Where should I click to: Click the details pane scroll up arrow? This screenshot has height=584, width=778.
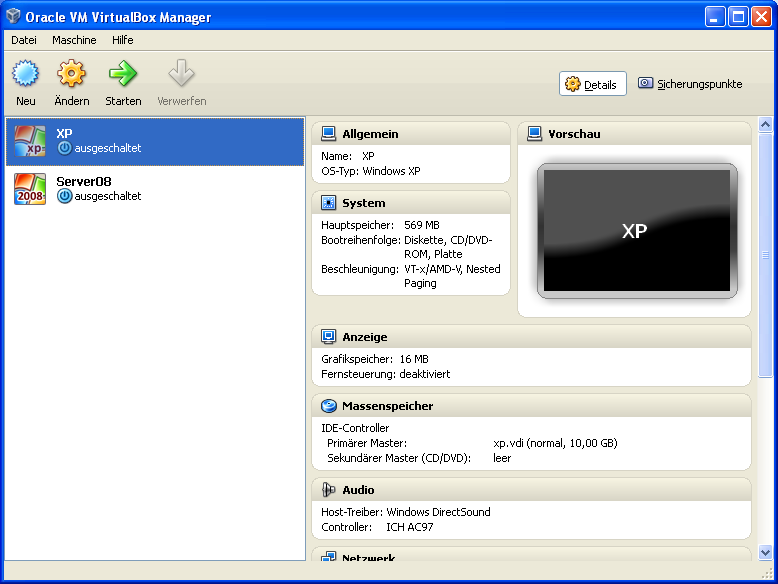click(x=765, y=124)
